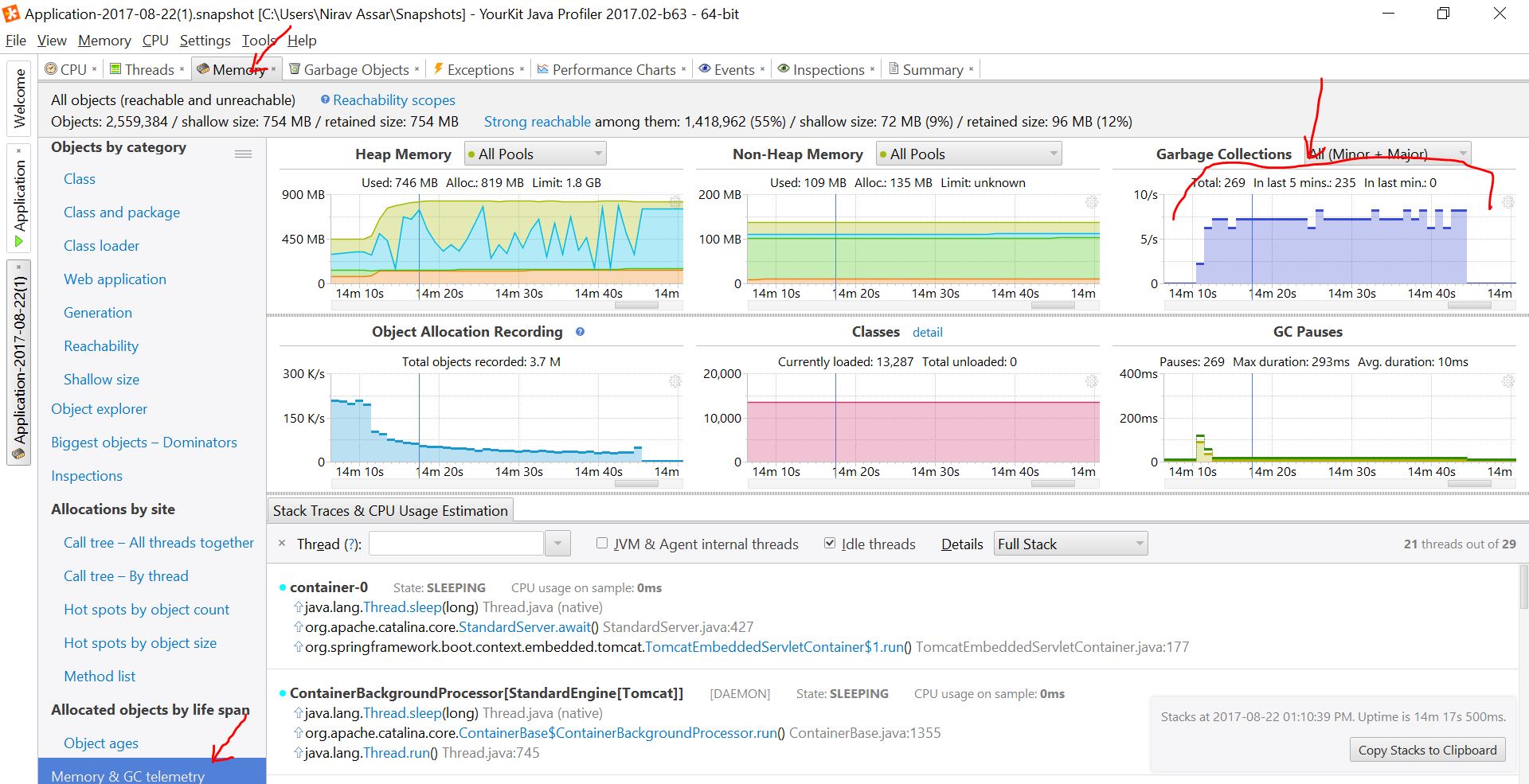Click help icon before Reachability scopes
1529x784 pixels.
click(x=325, y=99)
